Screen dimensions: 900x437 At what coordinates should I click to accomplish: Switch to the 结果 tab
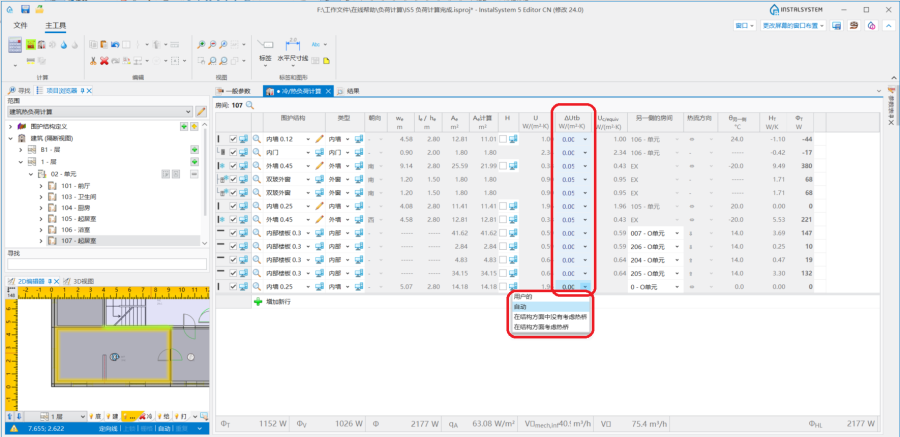[x=352, y=91]
